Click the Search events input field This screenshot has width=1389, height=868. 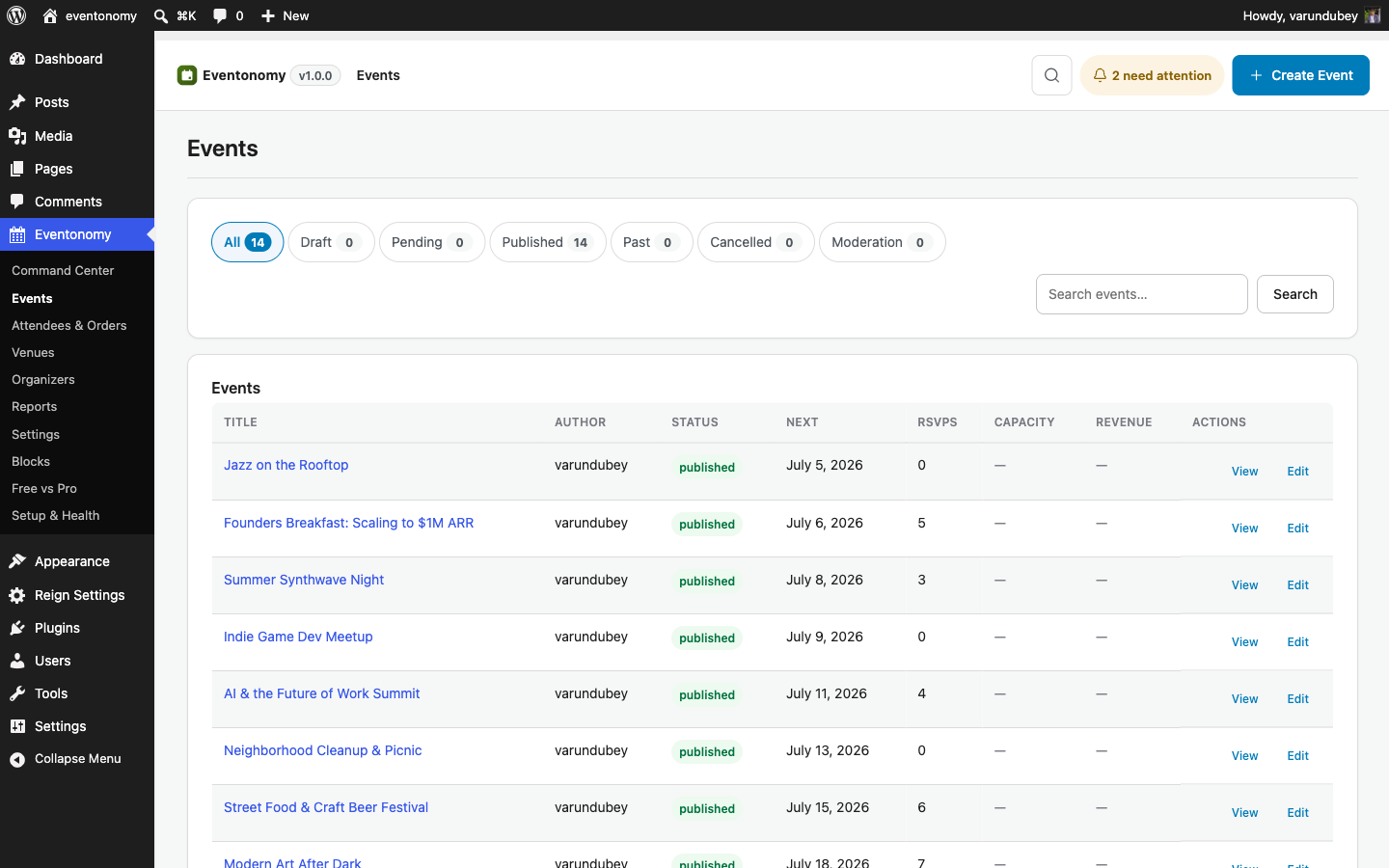(1141, 294)
